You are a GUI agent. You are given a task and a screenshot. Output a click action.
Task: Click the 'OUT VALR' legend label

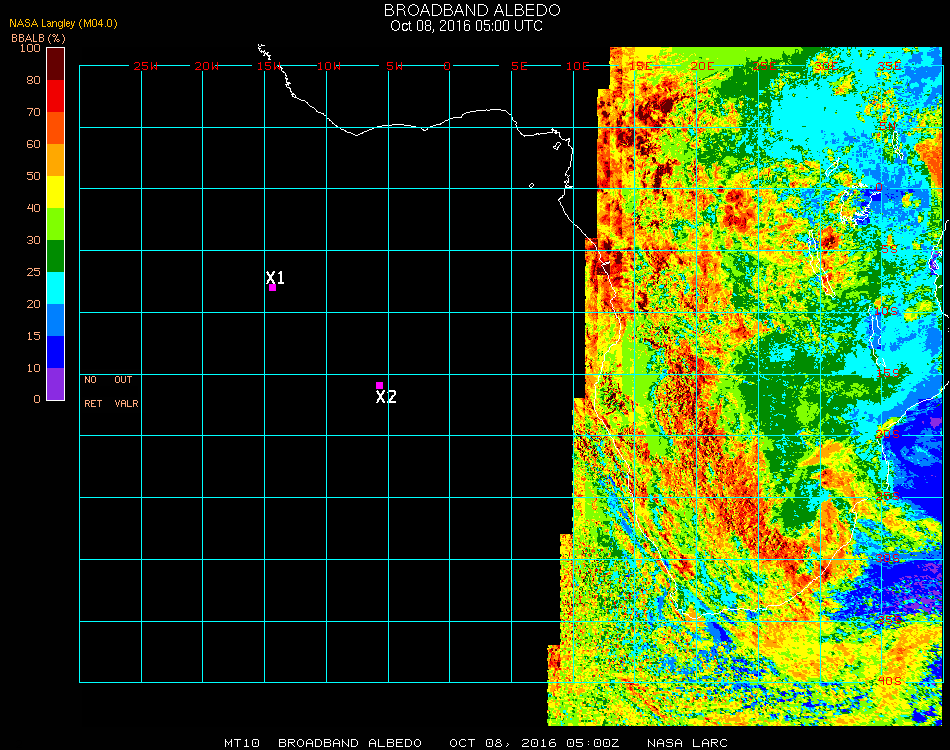tap(126, 392)
